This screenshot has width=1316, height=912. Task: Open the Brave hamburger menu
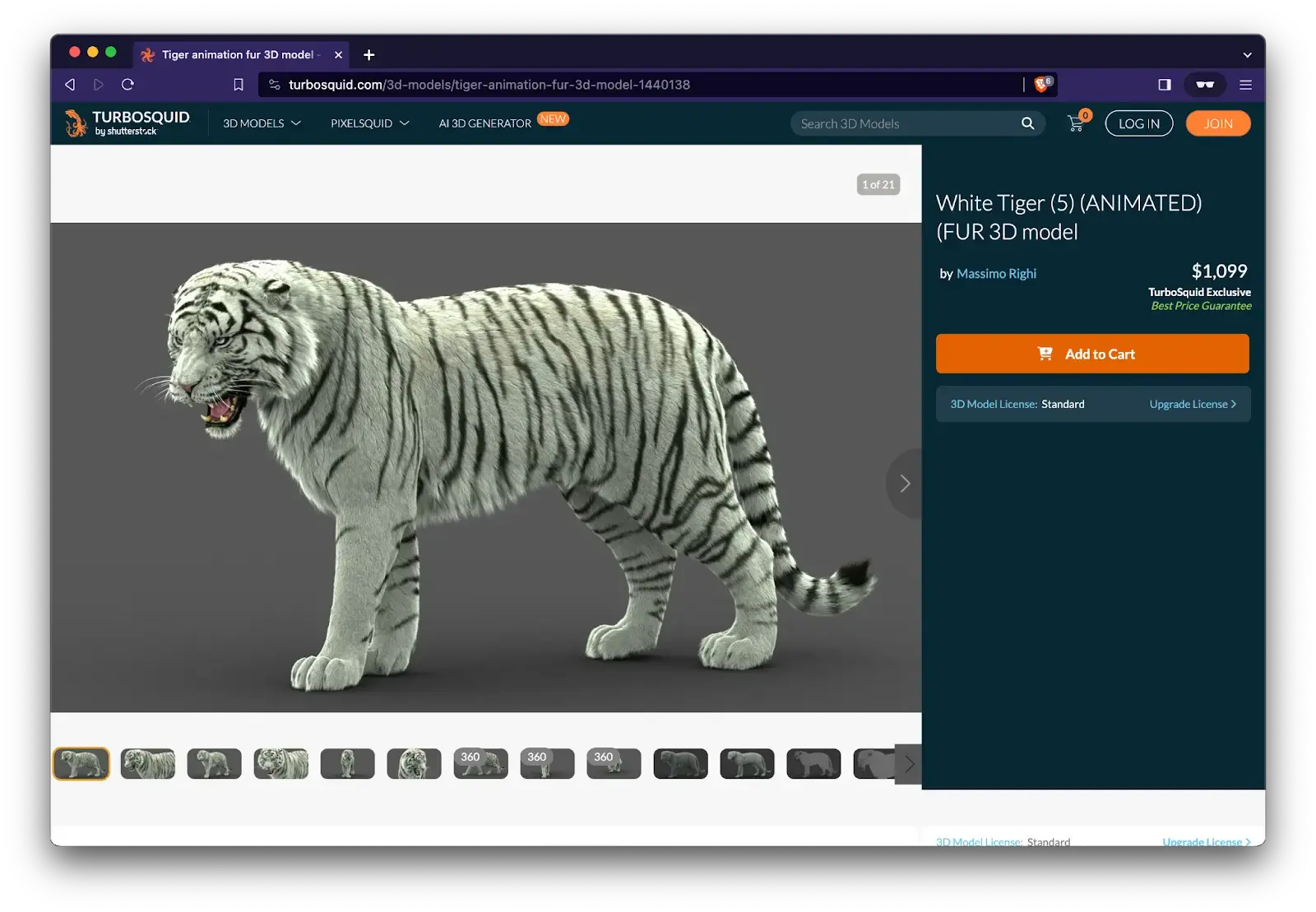pos(1245,85)
